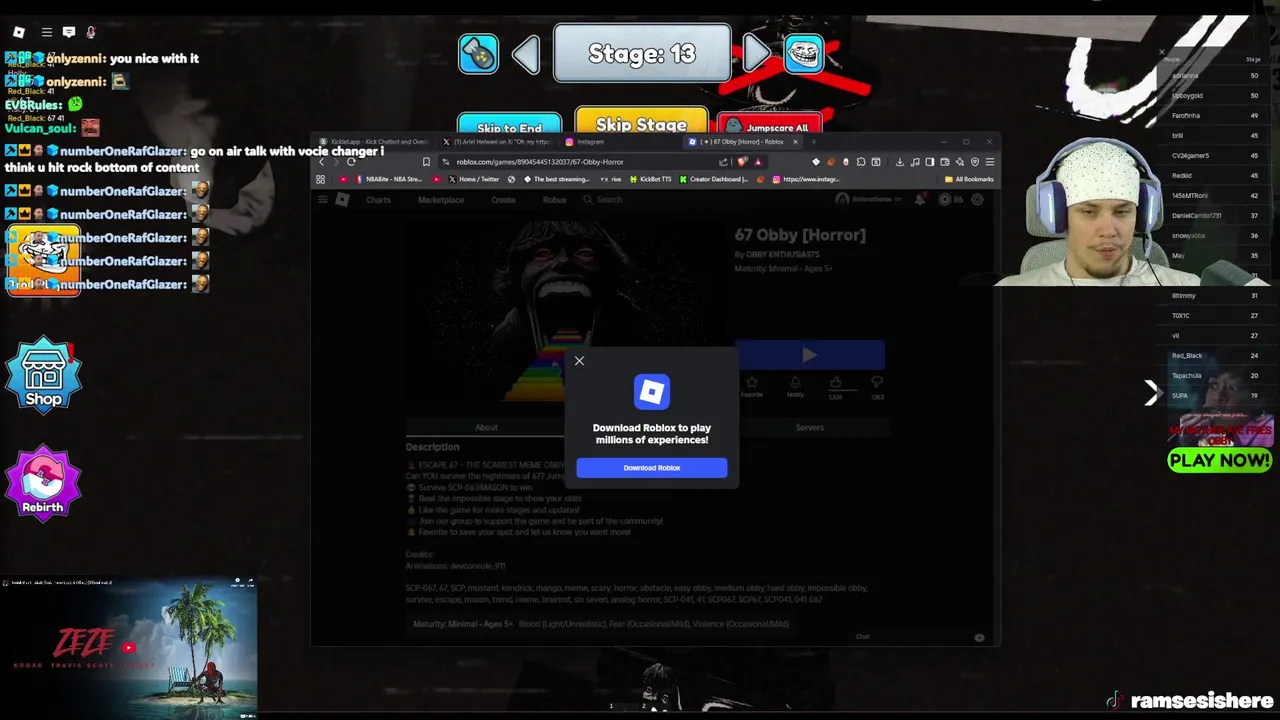Click the Brave shields lion icon

742,162
